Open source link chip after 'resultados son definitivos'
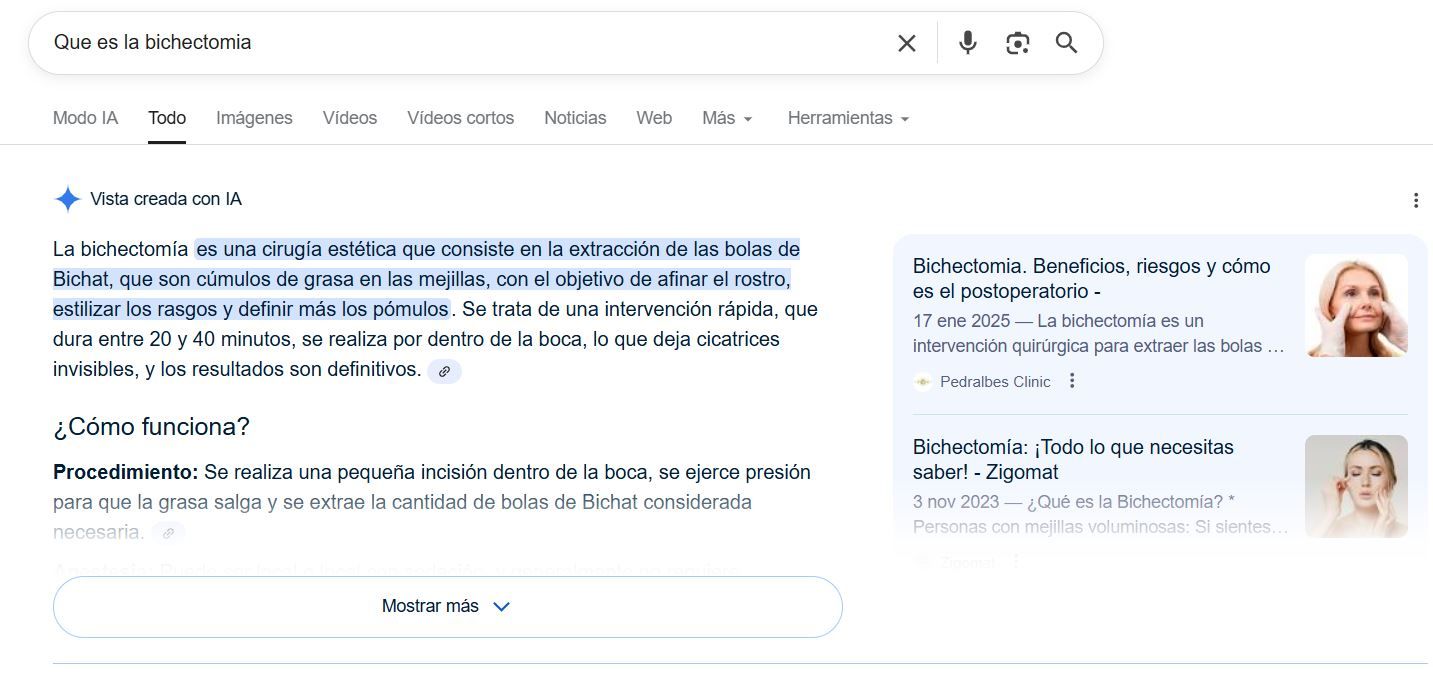 (444, 371)
